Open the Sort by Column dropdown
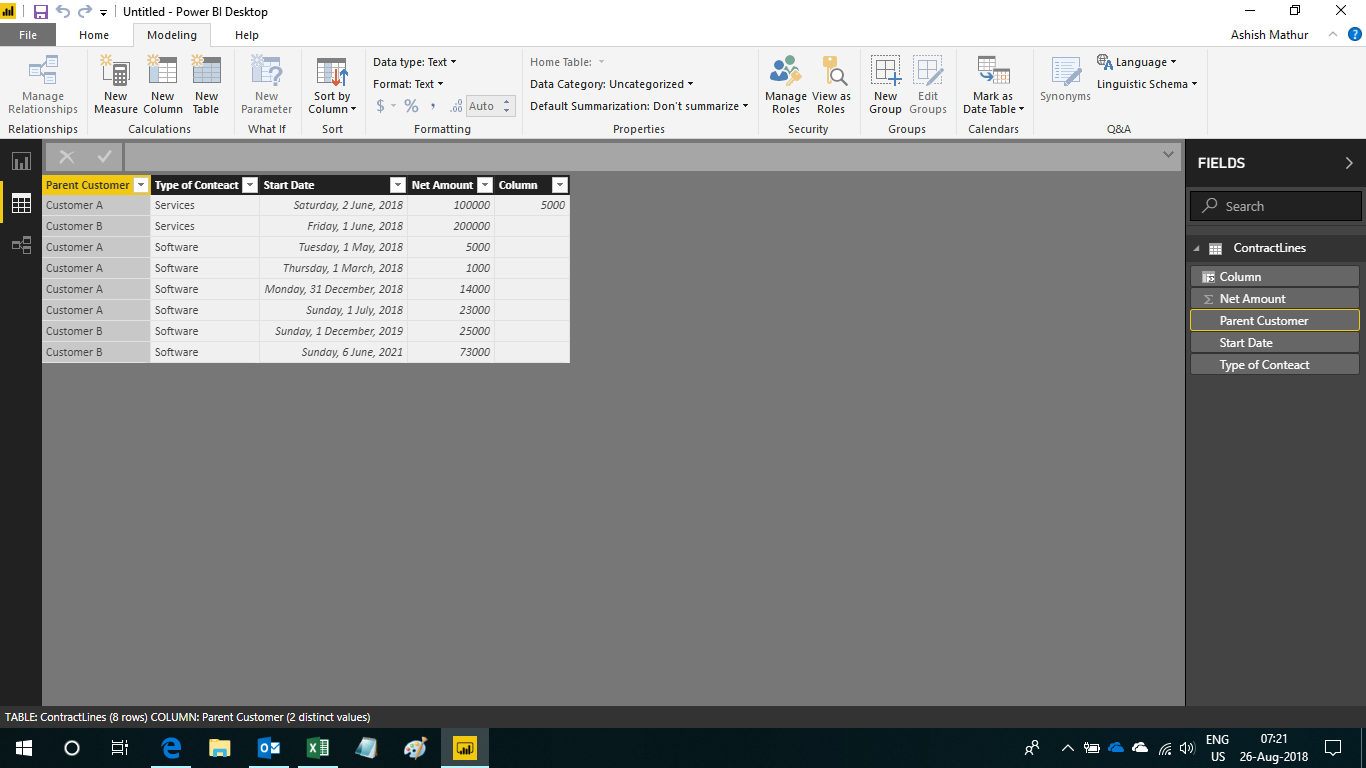 click(332, 85)
